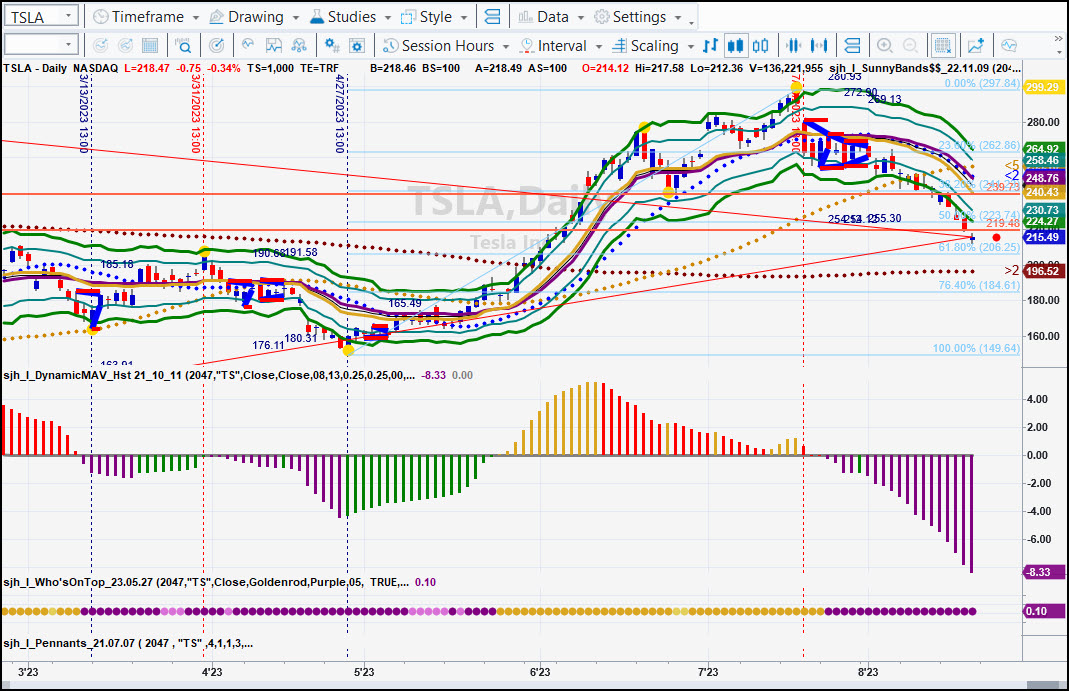1069x691 pixels.
Task: Click the blue 215.49 last price tag
Action: pyautogui.click(x=1043, y=237)
